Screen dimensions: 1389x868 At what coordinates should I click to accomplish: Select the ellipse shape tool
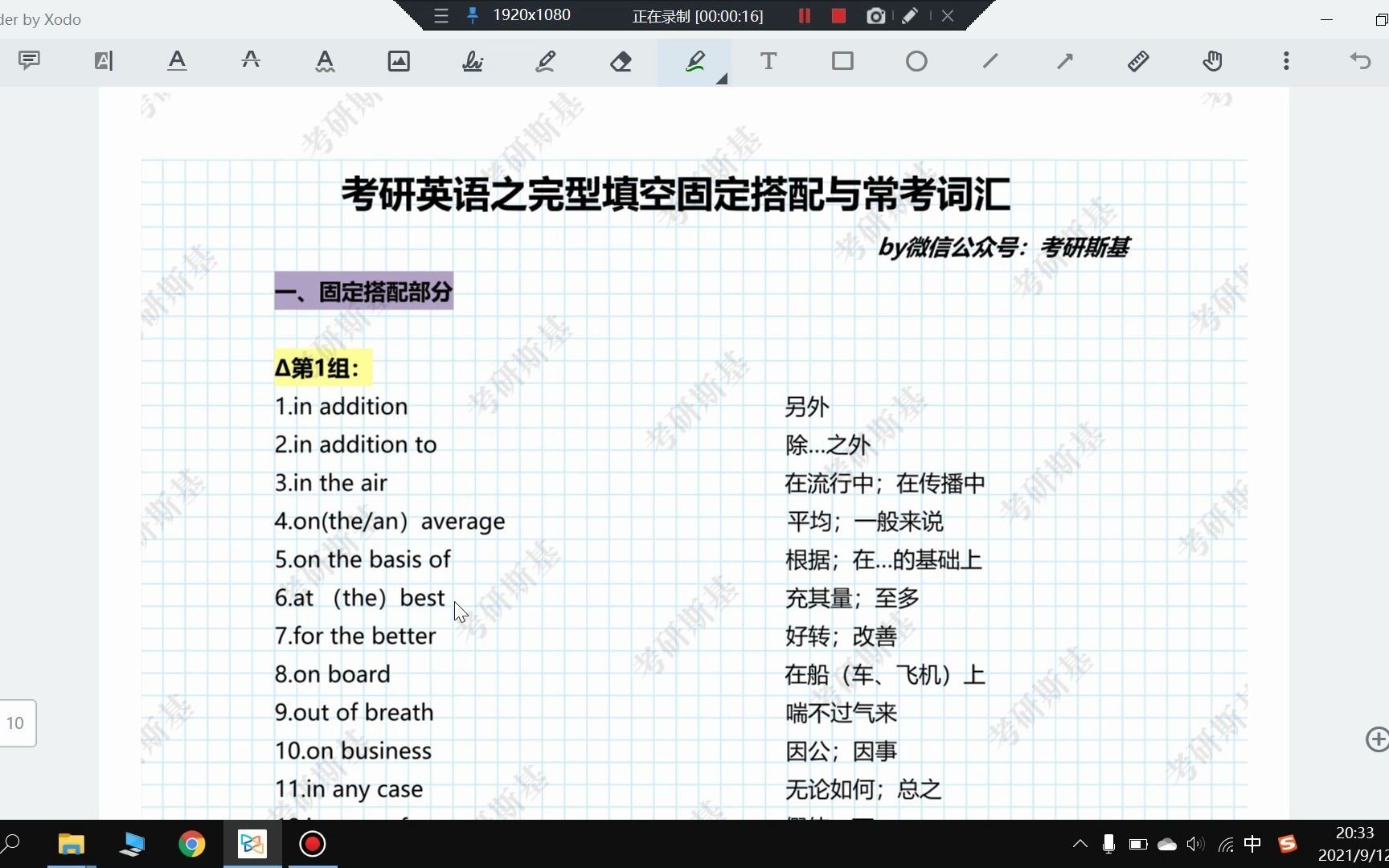tap(916, 61)
